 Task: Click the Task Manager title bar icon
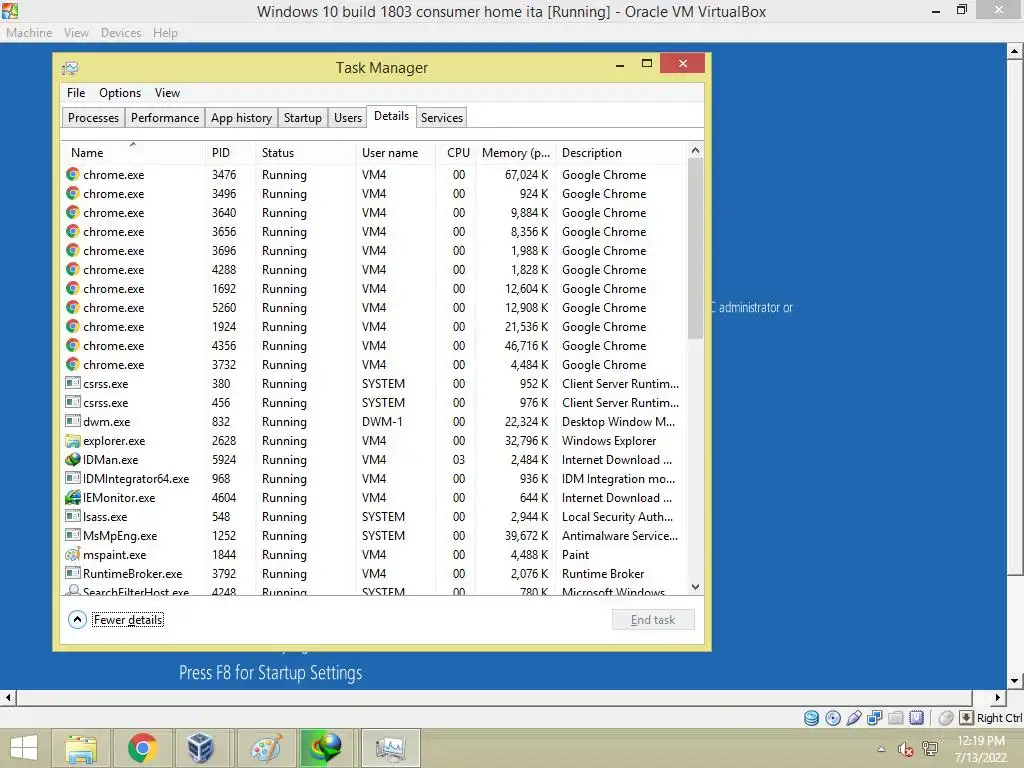(70, 68)
